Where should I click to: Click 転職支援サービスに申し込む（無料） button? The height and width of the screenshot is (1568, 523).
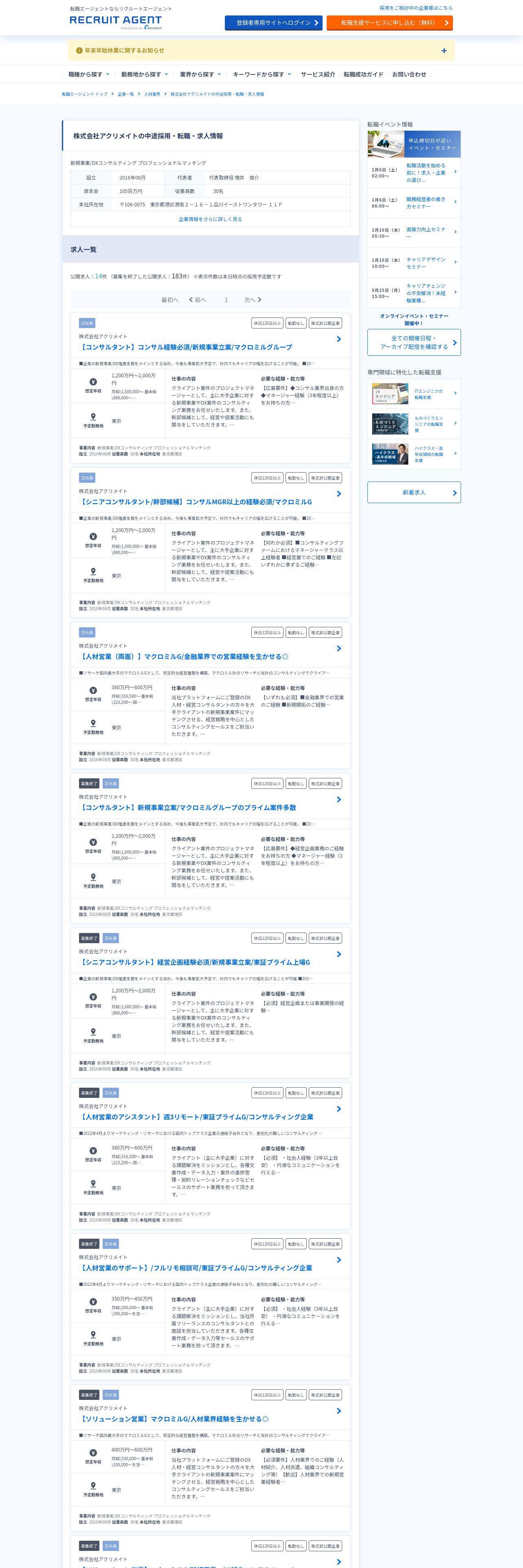click(x=390, y=22)
